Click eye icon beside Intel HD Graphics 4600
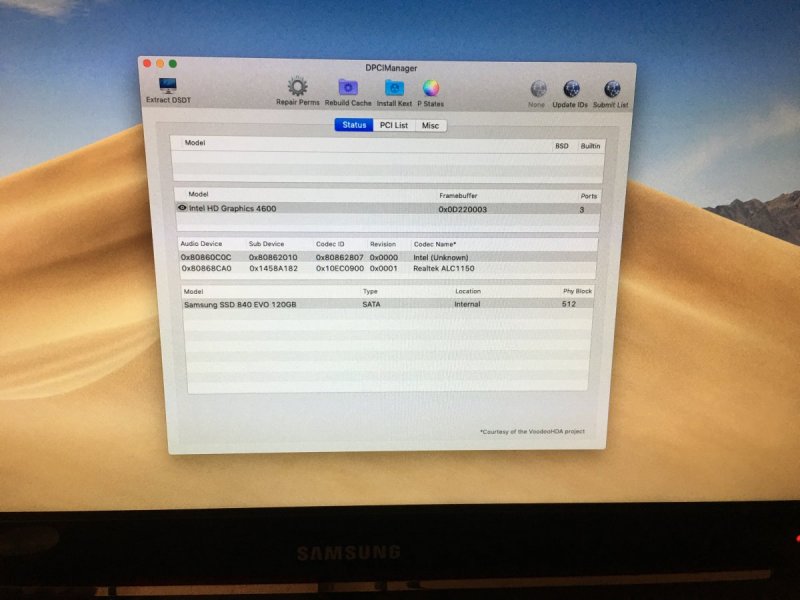 (x=182, y=208)
